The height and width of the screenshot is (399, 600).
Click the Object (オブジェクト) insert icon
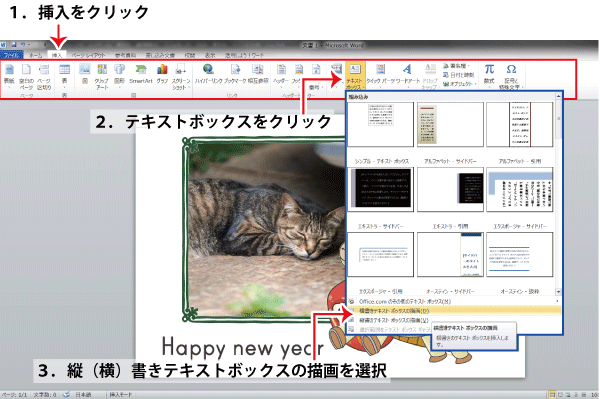(446, 84)
